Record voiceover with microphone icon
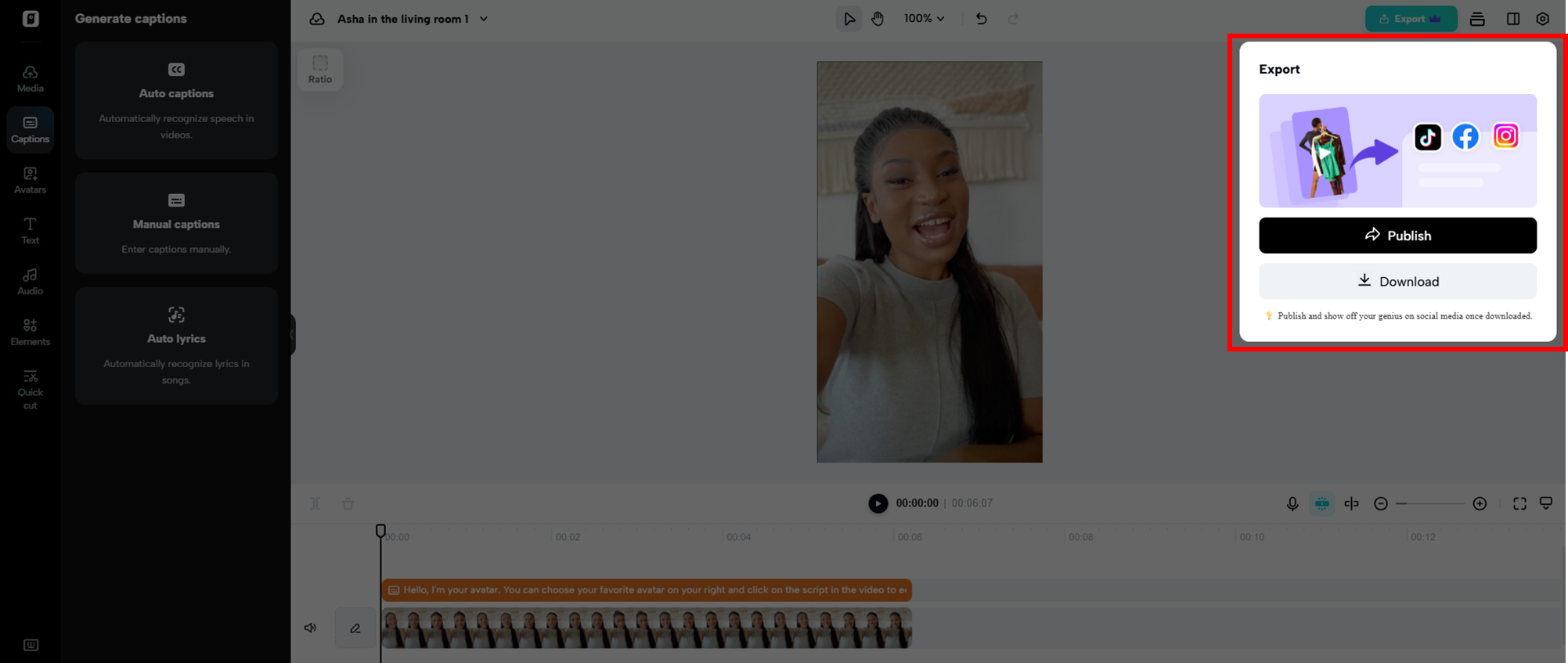Image resolution: width=1568 pixels, height=663 pixels. (1292, 503)
